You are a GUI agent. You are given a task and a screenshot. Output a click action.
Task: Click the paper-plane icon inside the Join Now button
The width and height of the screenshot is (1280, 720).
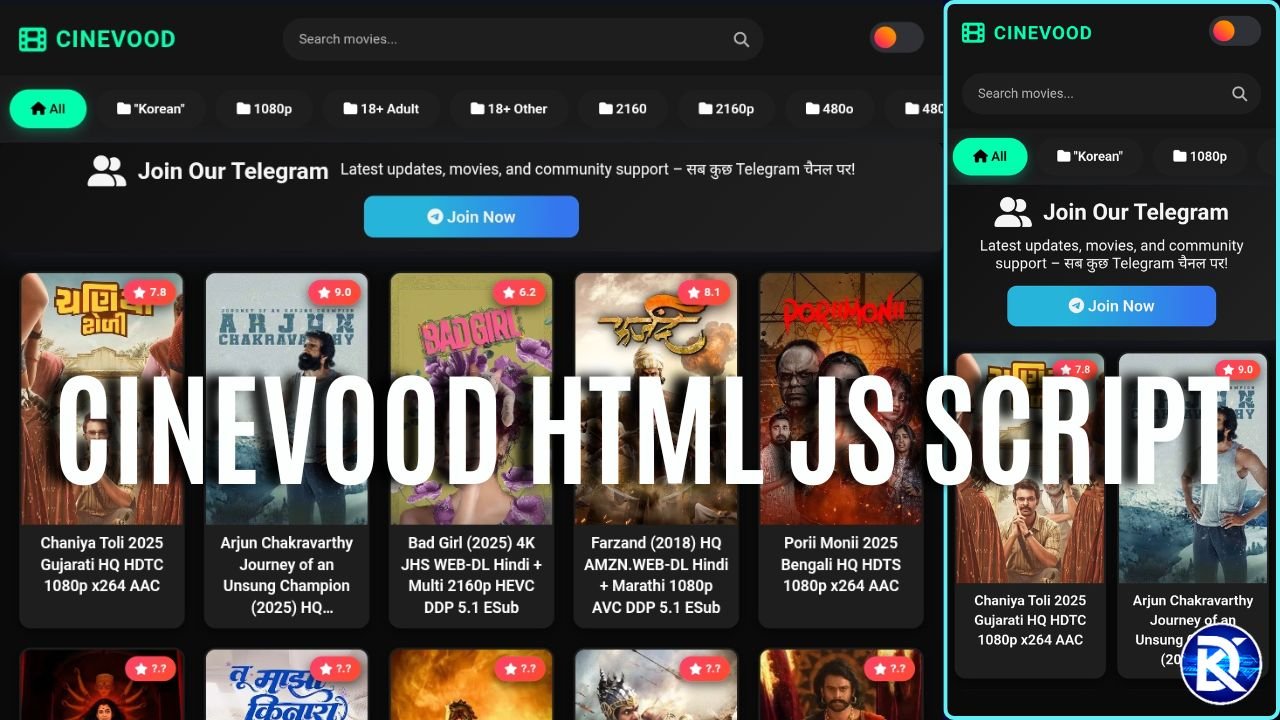[x=434, y=216]
